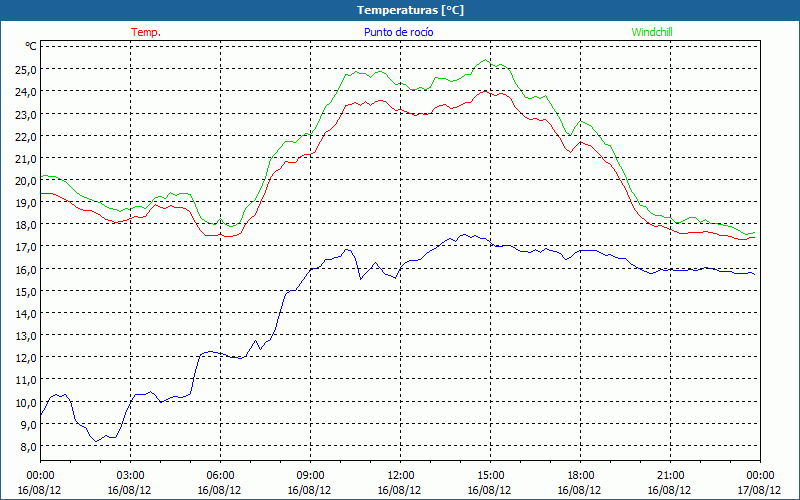
Task: Click the 20,0 y-axis value
Action: (26, 181)
